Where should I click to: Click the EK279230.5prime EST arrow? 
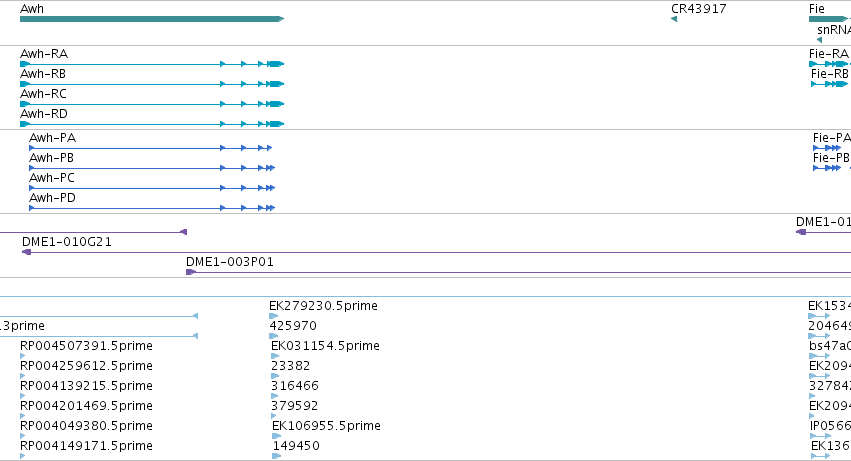click(x=274, y=316)
